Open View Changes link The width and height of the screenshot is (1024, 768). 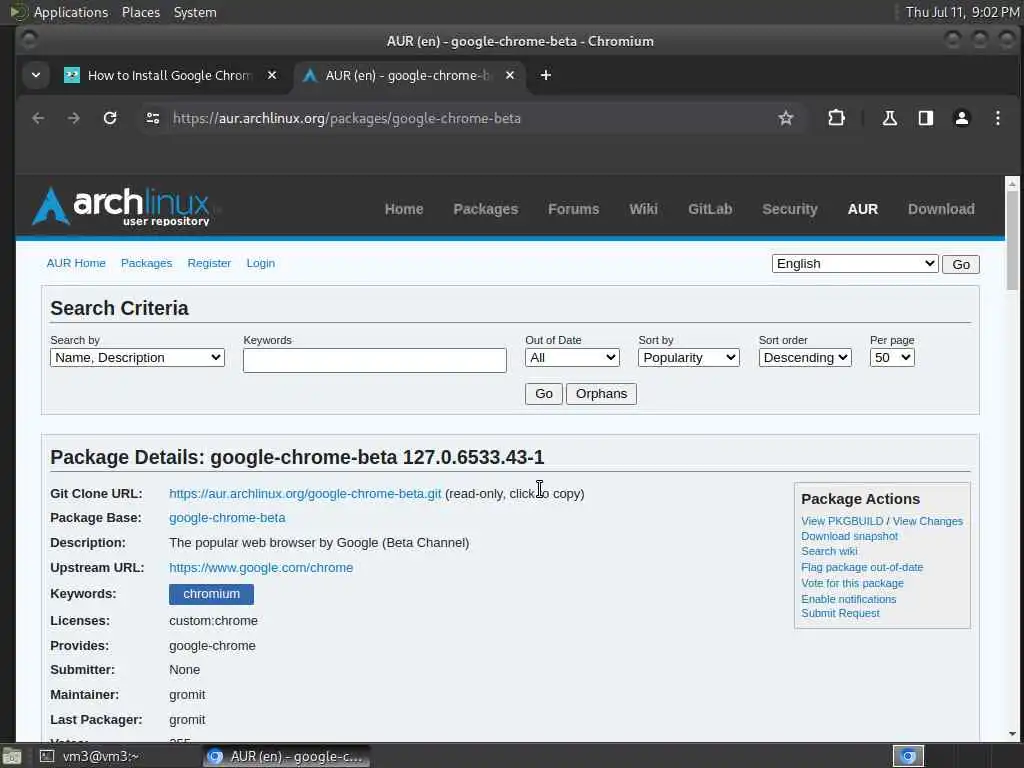(927, 521)
